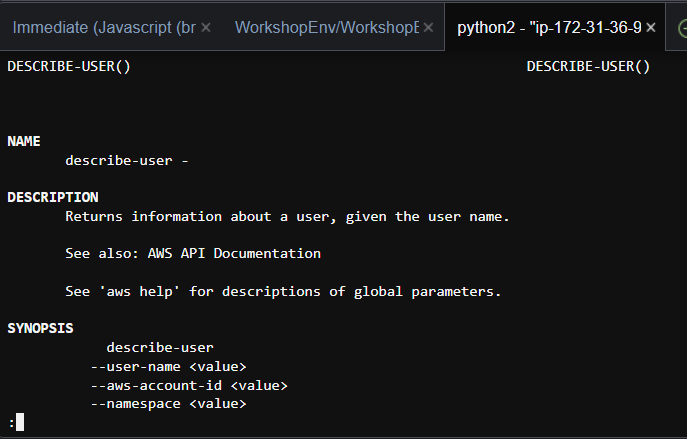Click 'describe-user' under SYNOPSIS
Viewport: 687px width, 439px height.
click(x=160, y=347)
